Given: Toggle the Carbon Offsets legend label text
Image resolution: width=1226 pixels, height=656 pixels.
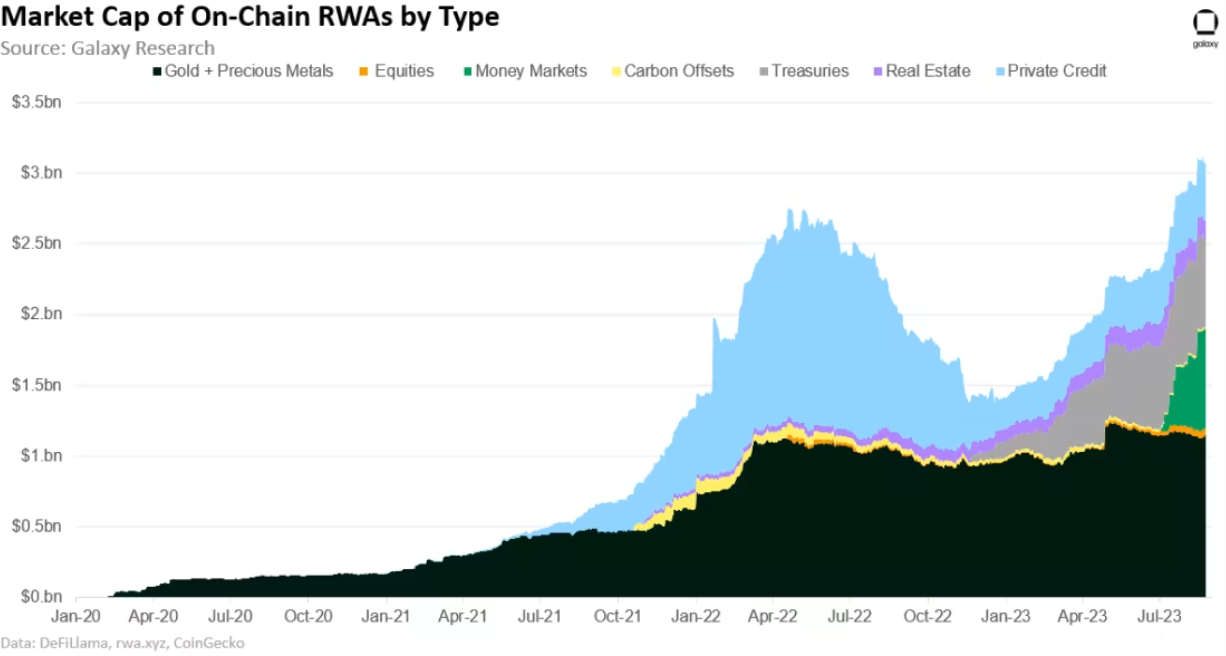Looking at the screenshot, I should [679, 71].
